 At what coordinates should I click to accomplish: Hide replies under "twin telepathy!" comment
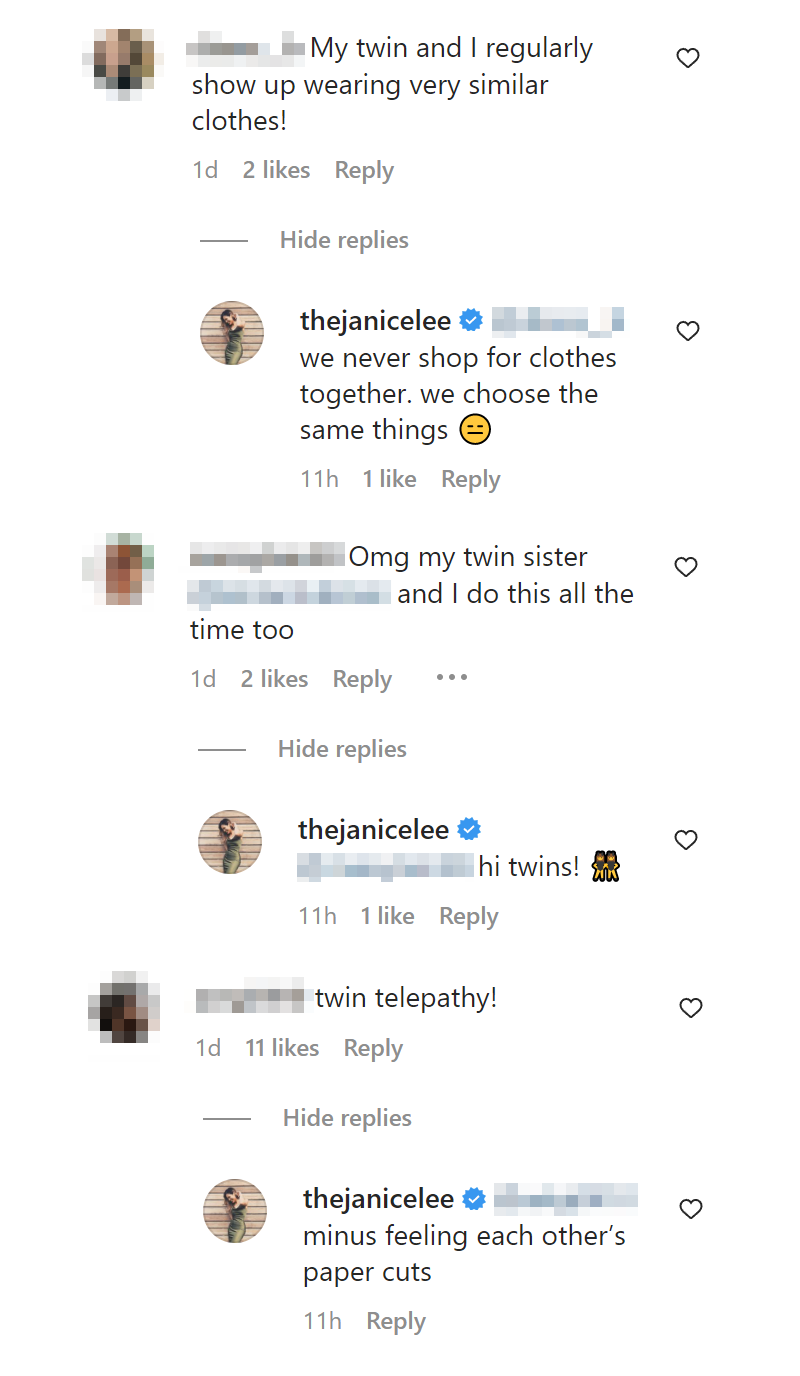pyautogui.click(x=347, y=1118)
